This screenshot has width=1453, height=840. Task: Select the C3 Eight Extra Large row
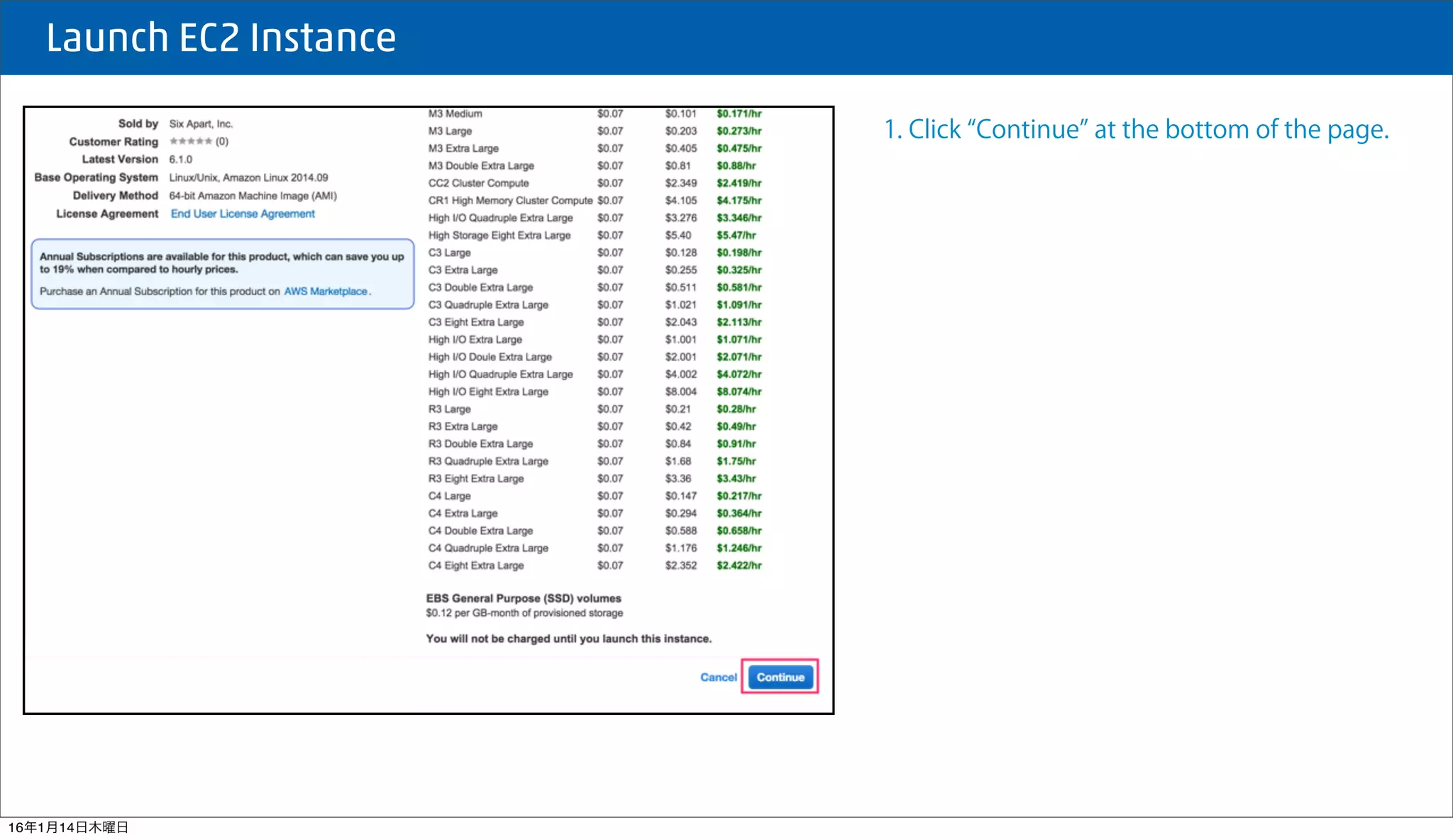tap(595, 322)
